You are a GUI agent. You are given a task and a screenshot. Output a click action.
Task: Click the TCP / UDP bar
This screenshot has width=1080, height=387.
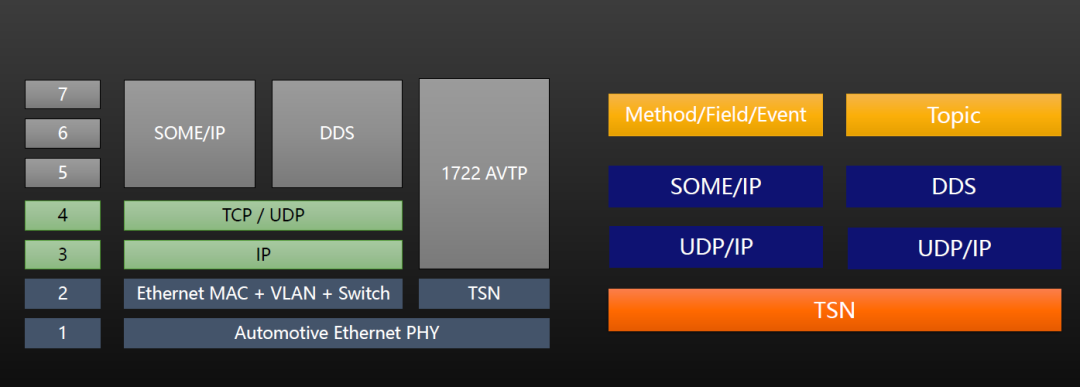click(263, 216)
